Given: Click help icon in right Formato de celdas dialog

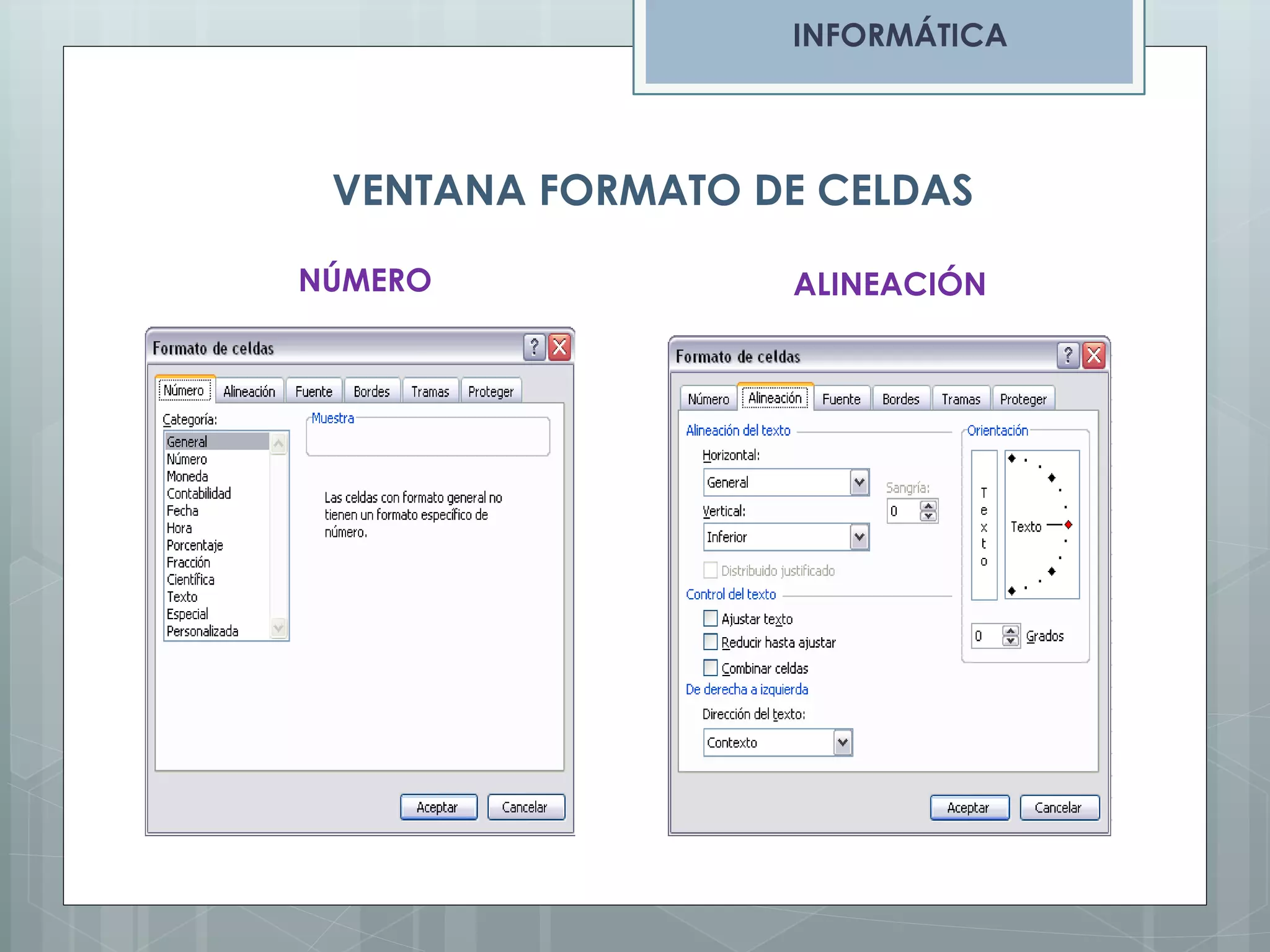Looking at the screenshot, I should pyautogui.click(x=1068, y=356).
